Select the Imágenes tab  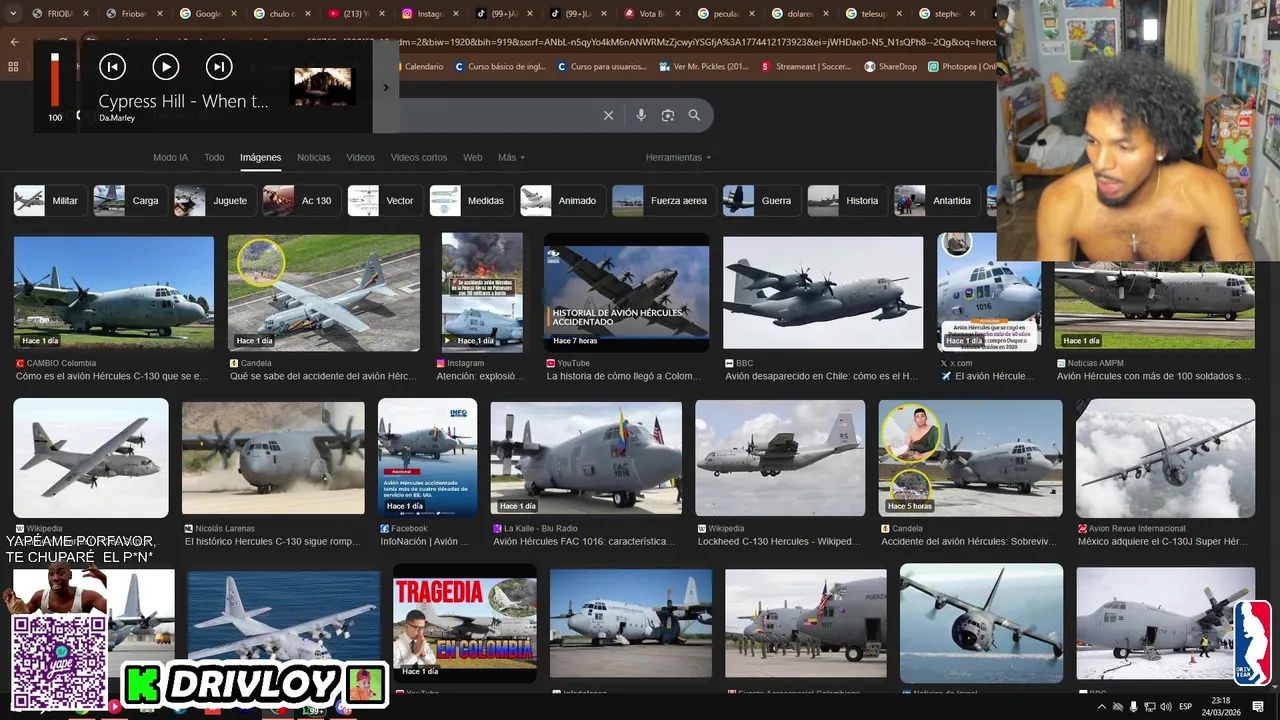[260, 157]
